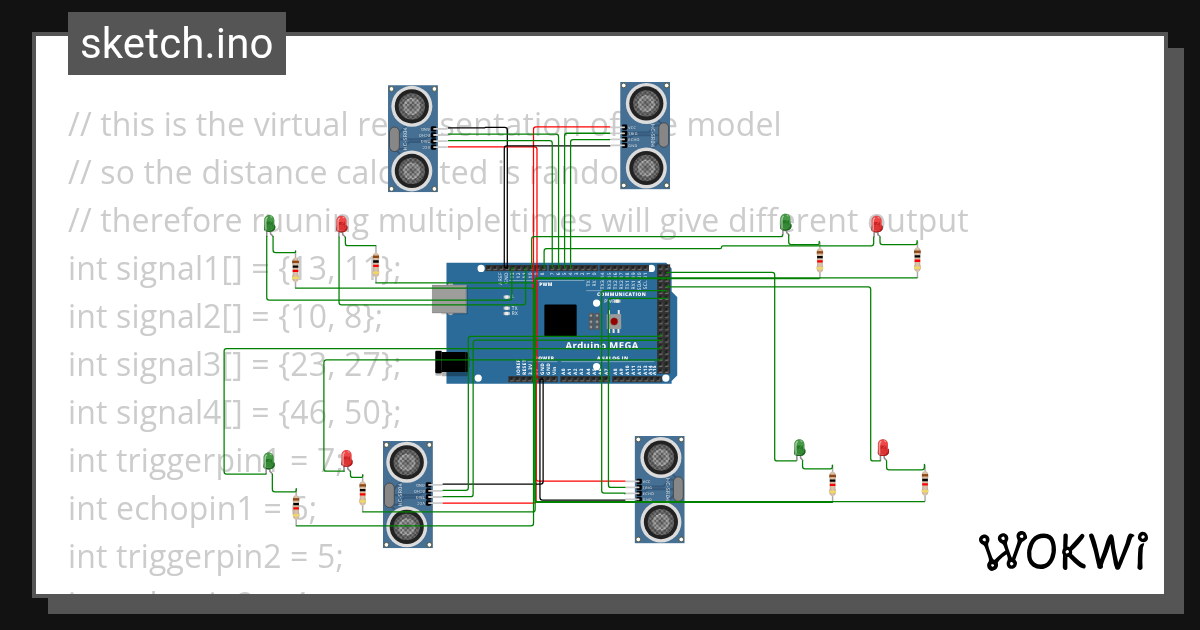
Task: Select the top-right green LED
Action: [x=786, y=223]
